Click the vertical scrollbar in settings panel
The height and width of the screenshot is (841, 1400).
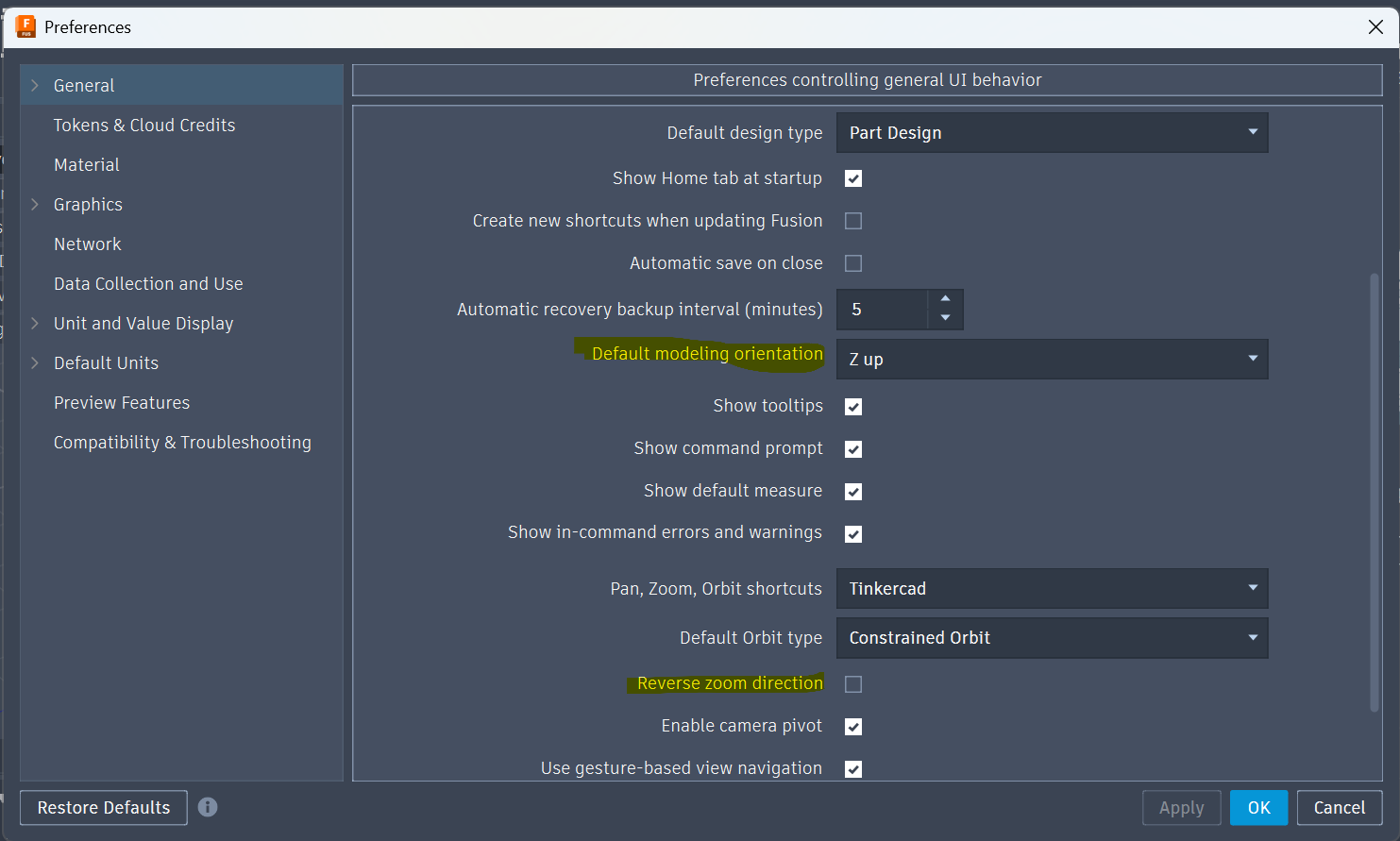1375,491
